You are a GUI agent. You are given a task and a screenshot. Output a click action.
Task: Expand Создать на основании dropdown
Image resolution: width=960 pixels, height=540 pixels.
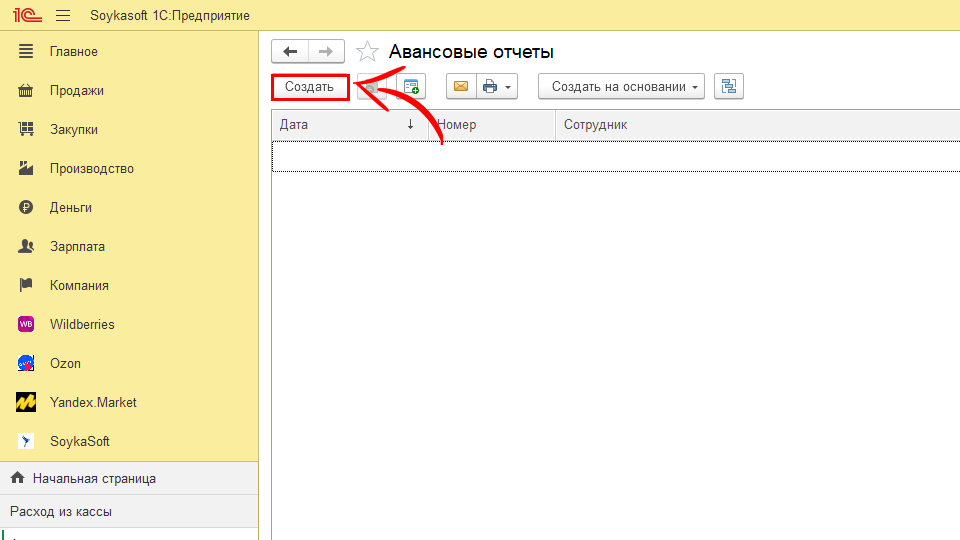(621, 87)
